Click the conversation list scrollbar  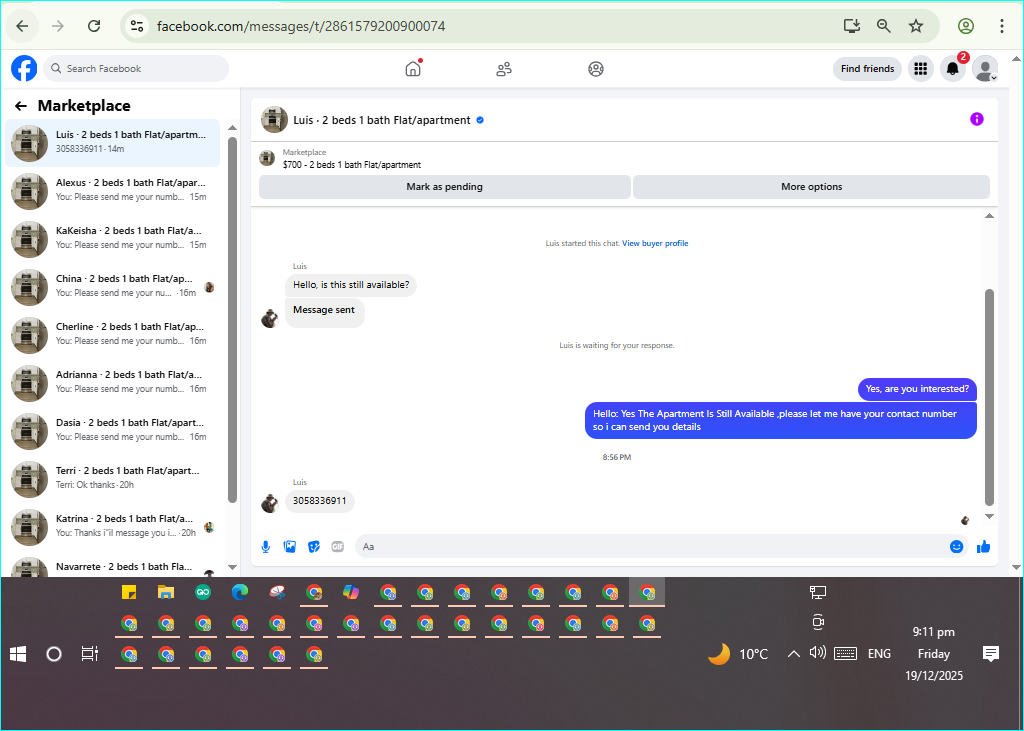[x=232, y=319]
